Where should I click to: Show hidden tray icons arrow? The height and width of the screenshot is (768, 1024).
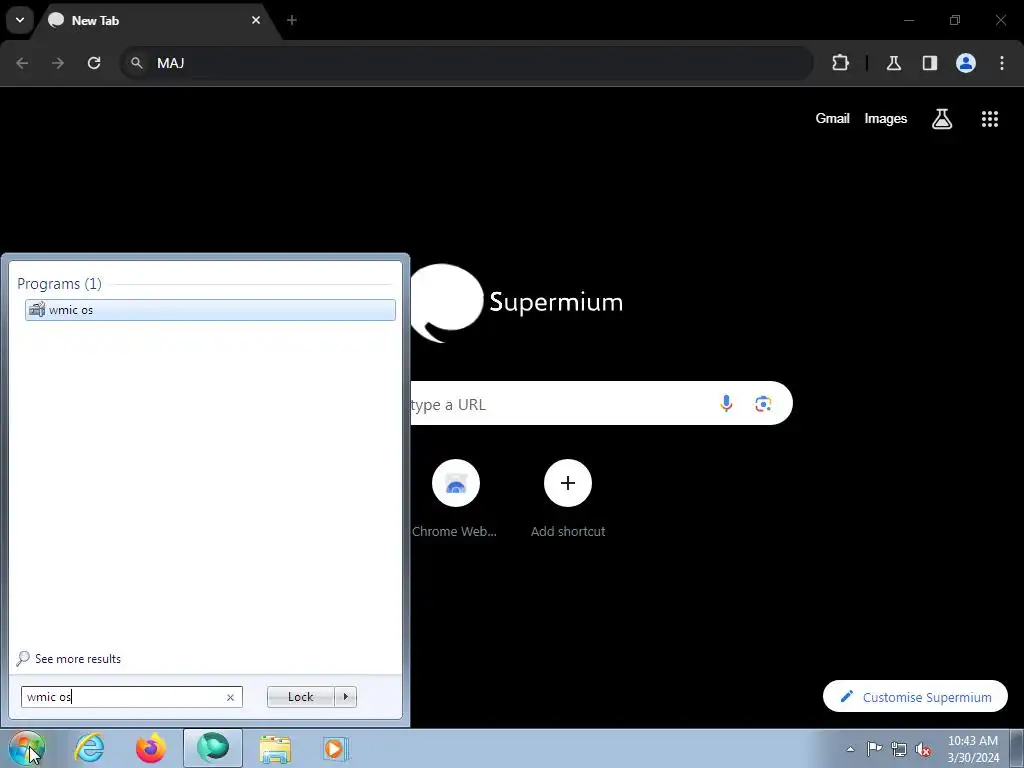850,749
